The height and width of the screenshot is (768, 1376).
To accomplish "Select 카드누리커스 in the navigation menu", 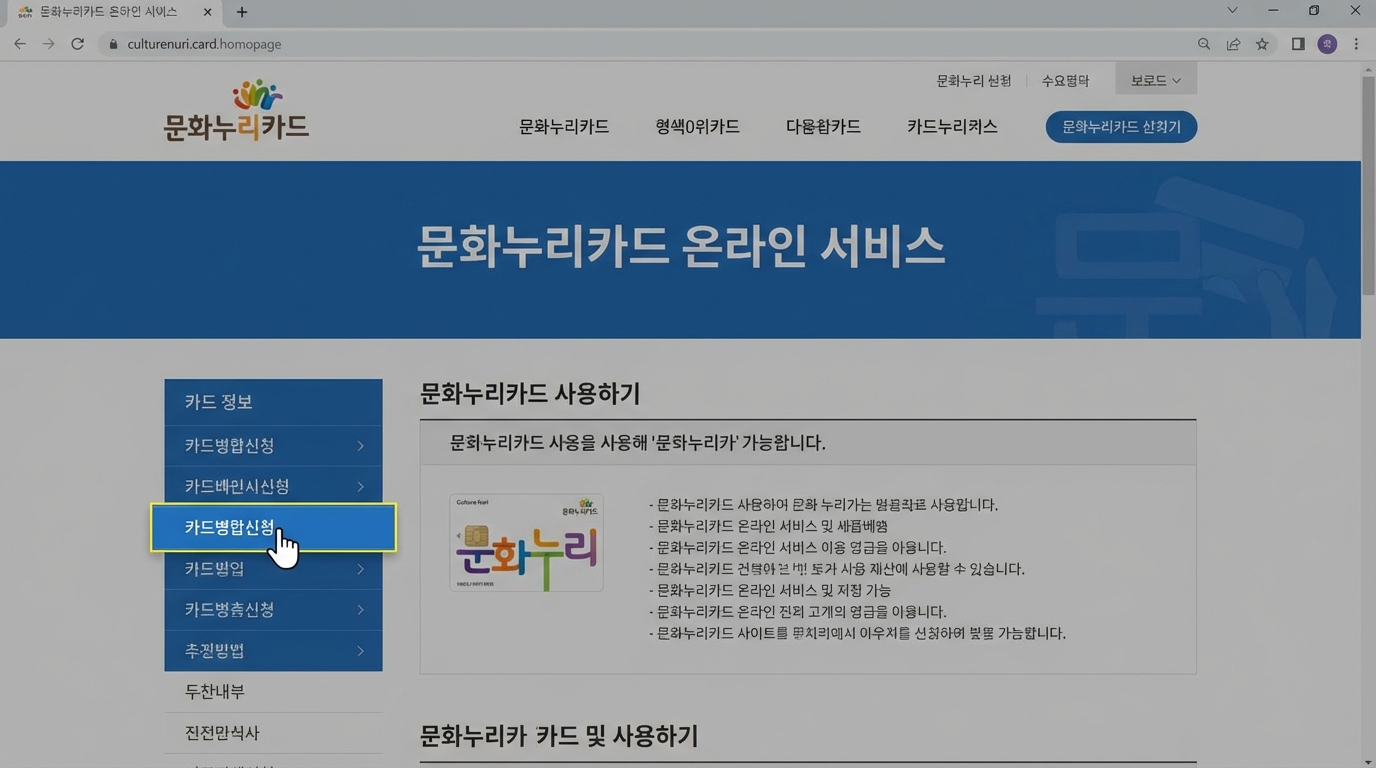I will click(x=951, y=127).
